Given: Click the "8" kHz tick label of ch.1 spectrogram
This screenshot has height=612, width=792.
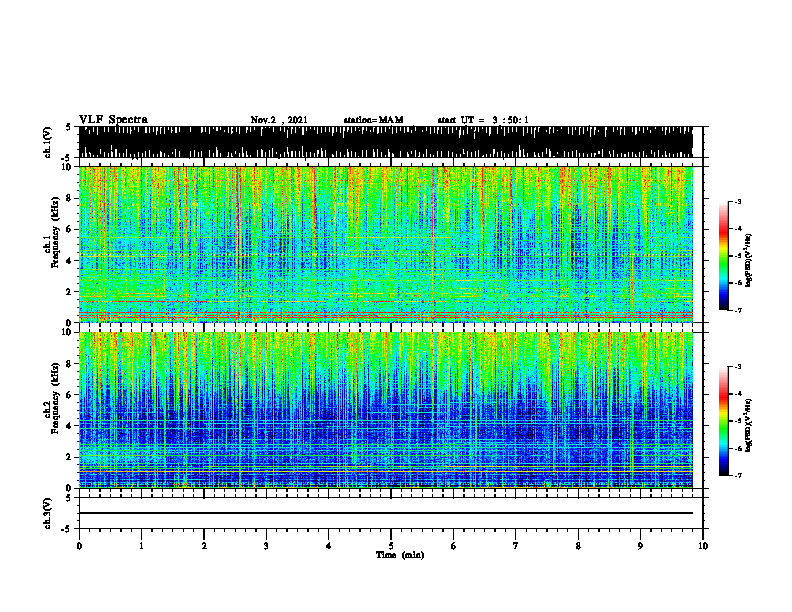Looking at the screenshot, I should (x=70, y=198).
